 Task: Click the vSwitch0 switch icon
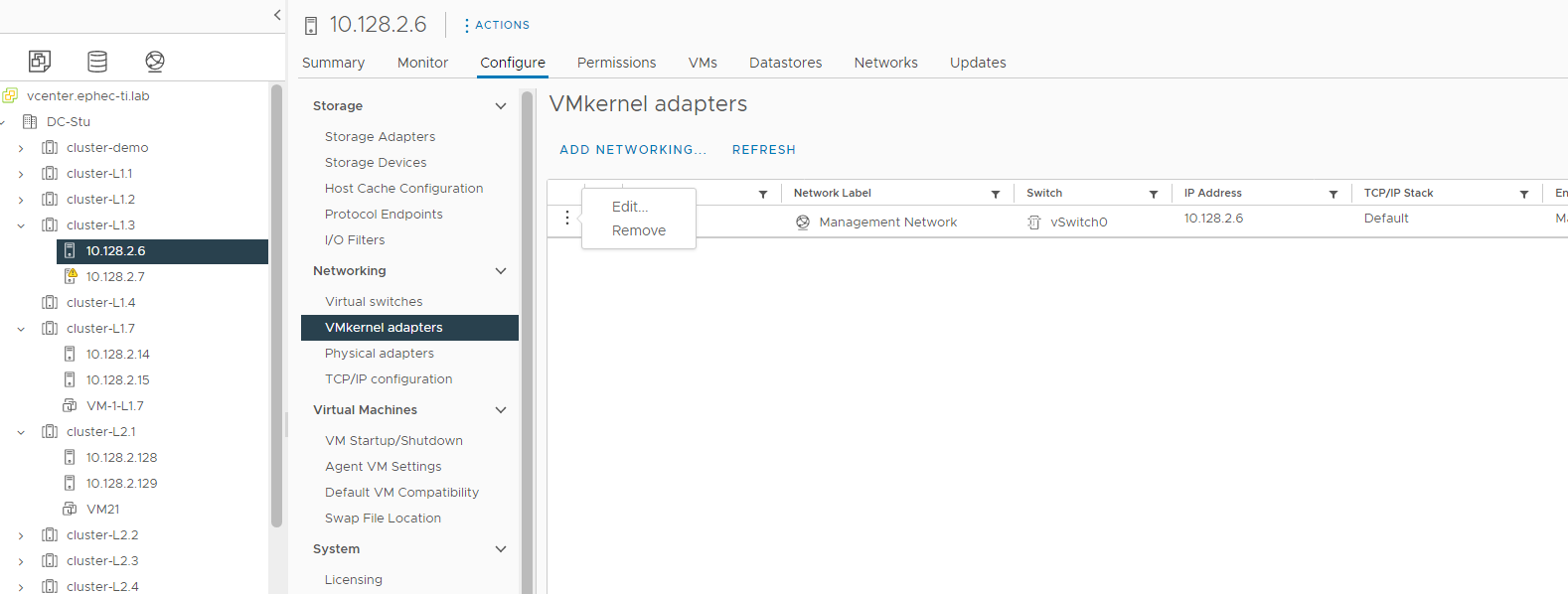(1034, 223)
